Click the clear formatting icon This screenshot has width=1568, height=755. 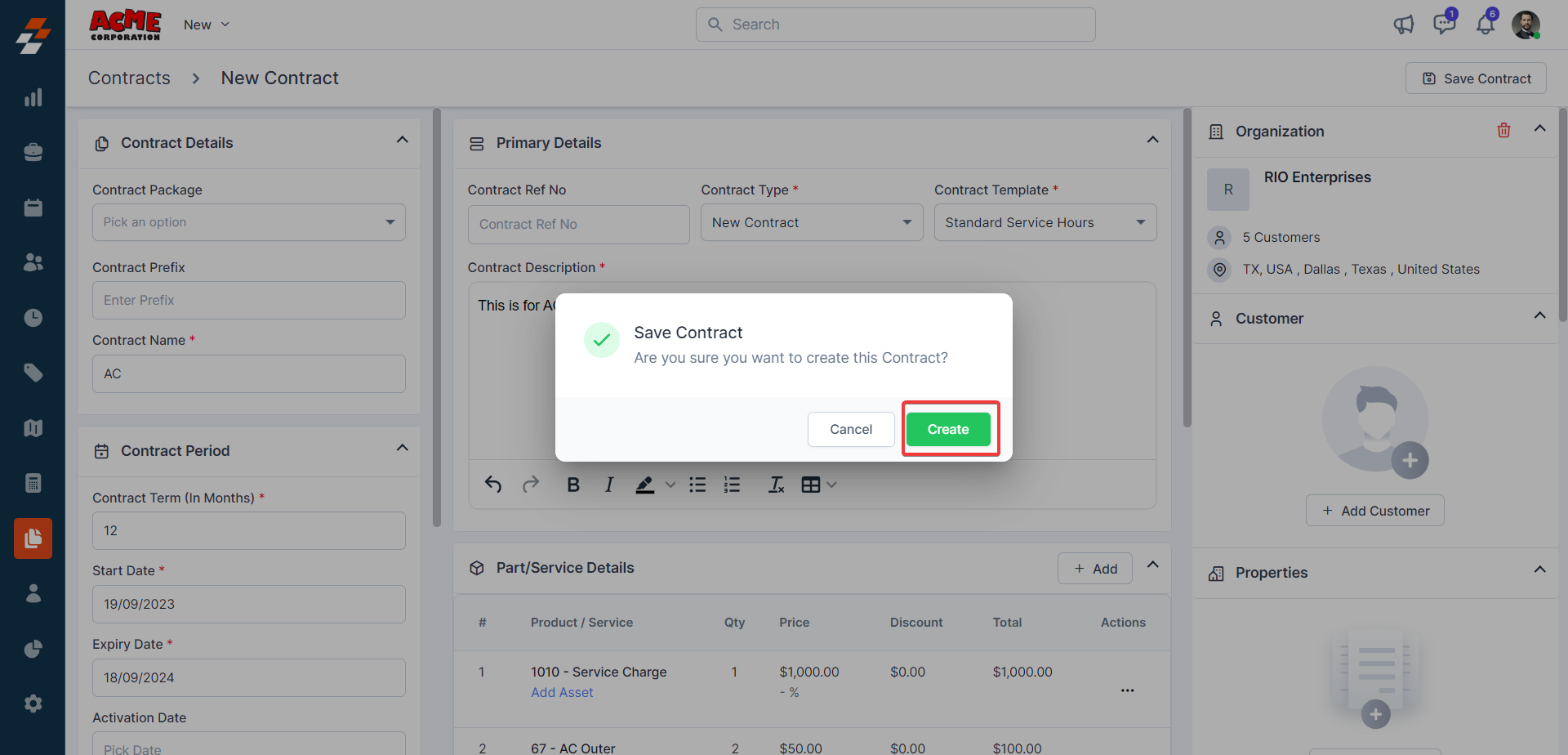(x=776, y=485)
